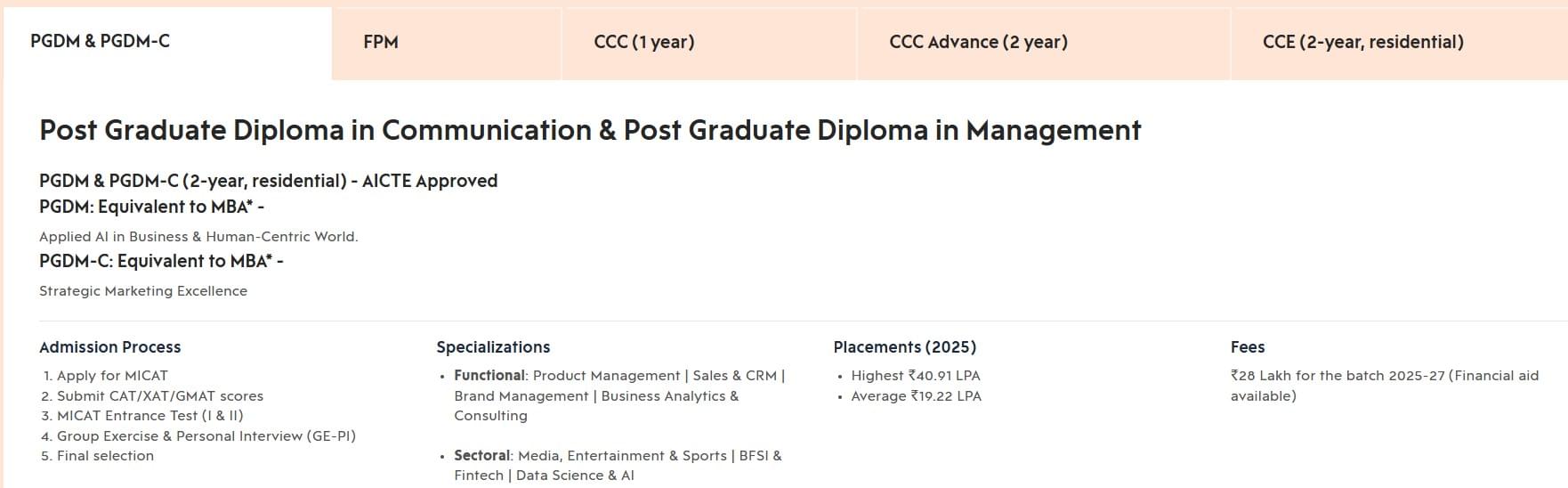The width and height of the screenshot is (1568, 488).
Task: Click 'Submit CAT/XAT/GMAT scores' step
Action: (160, 396)
